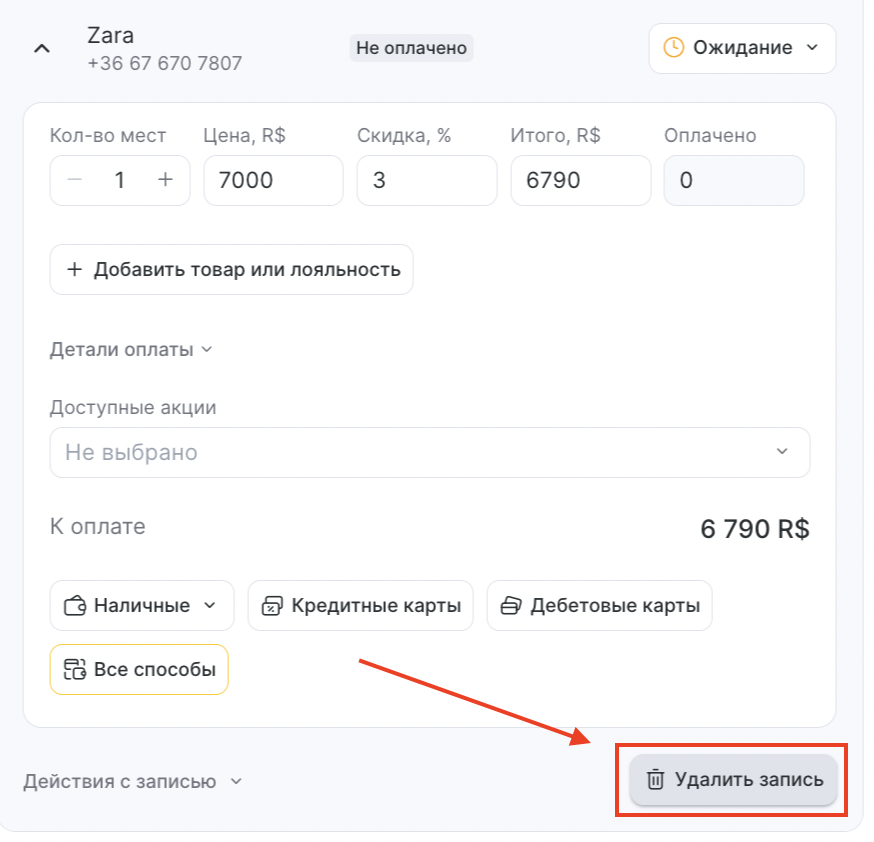Screen dimensions: 874x842
Task: Click the wallet icon on the Наличные button
Action: pos(75,606)
